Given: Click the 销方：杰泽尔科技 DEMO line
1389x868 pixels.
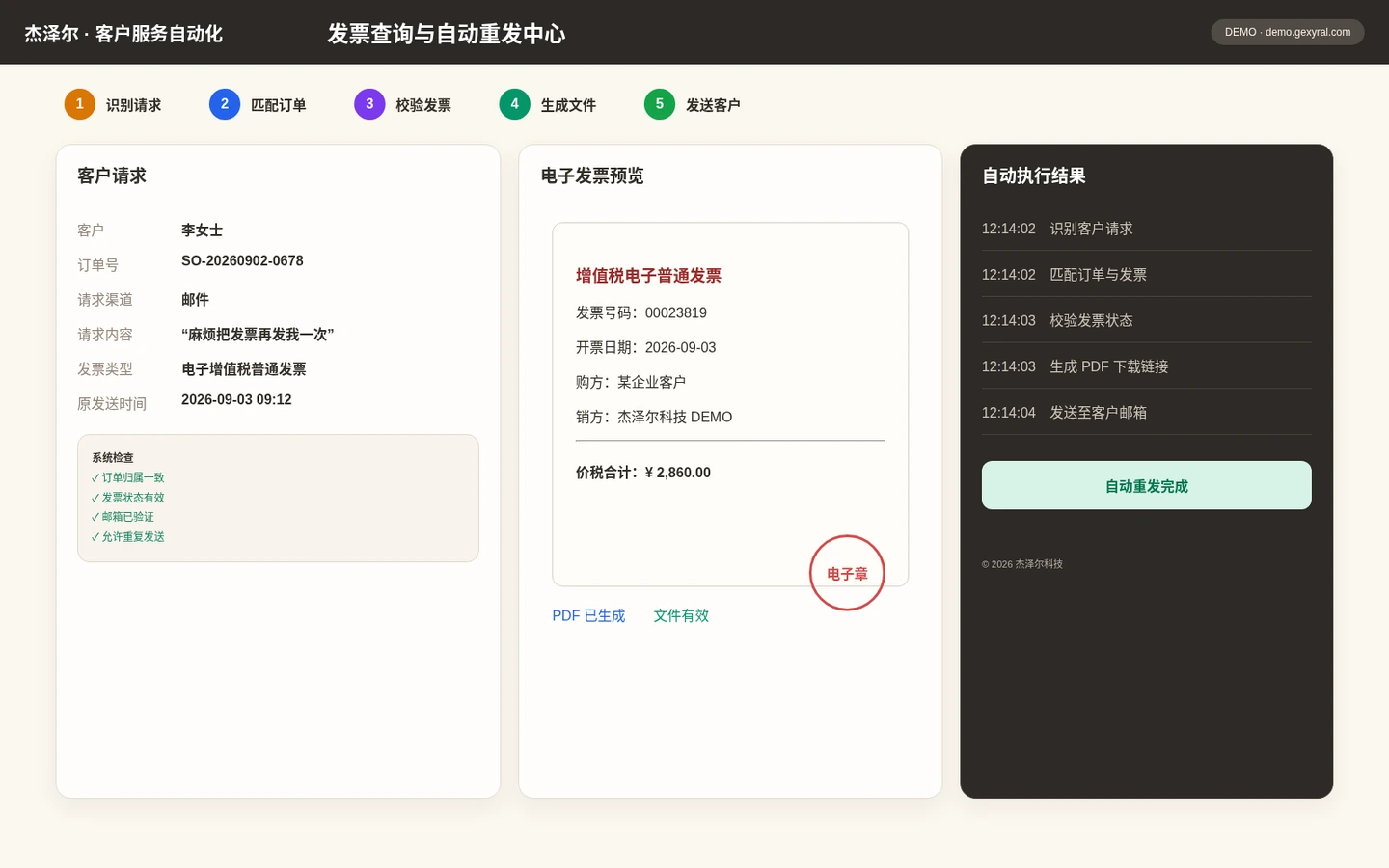Looking at the screenshot, I should click(654, 418).
